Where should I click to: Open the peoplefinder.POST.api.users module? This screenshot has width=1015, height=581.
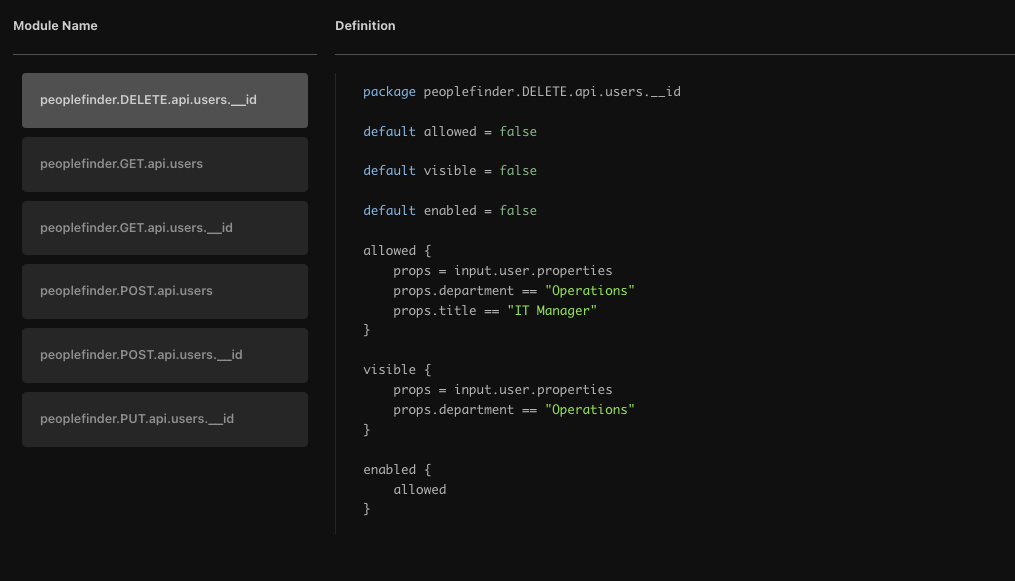click(x=165, y=291)
